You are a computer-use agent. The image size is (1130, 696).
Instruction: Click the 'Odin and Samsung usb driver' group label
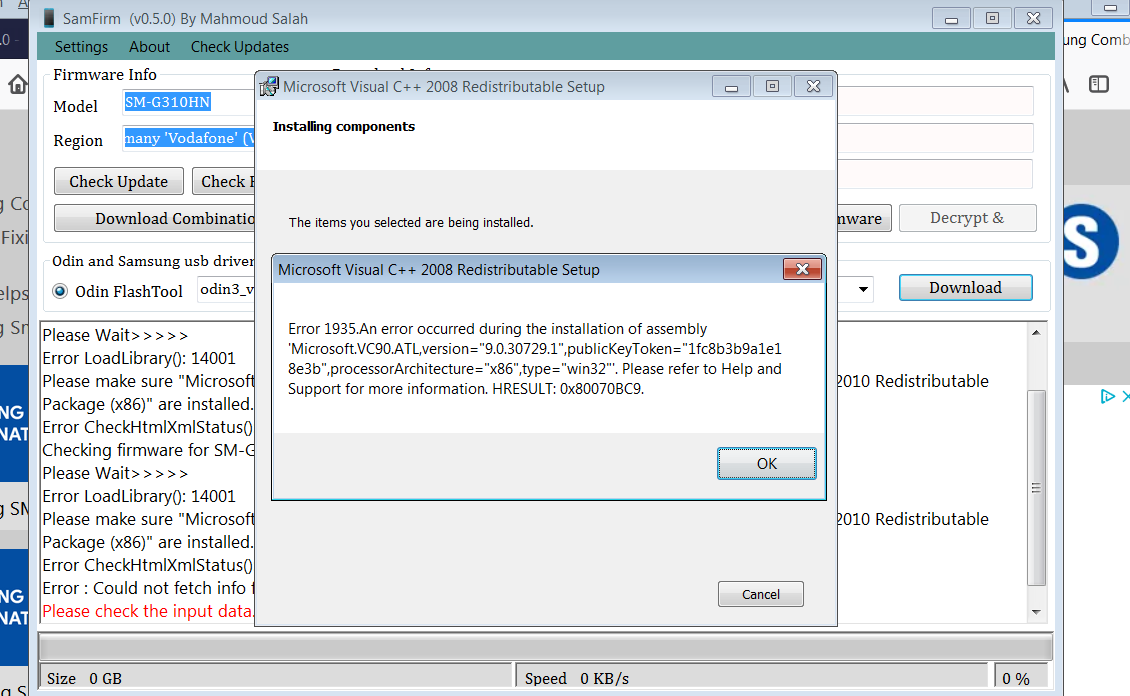pos(153,262)
